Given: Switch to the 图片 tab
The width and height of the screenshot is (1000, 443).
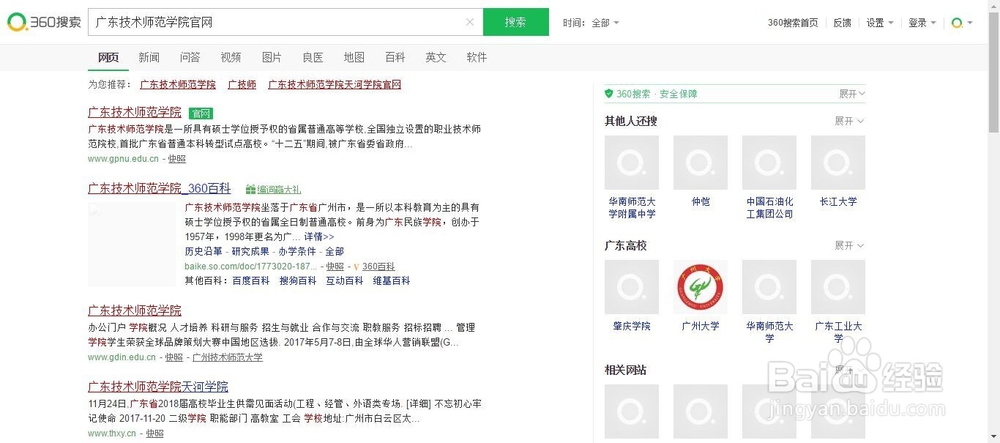Looking at the screenshot, I should click(x=272, y=57).
